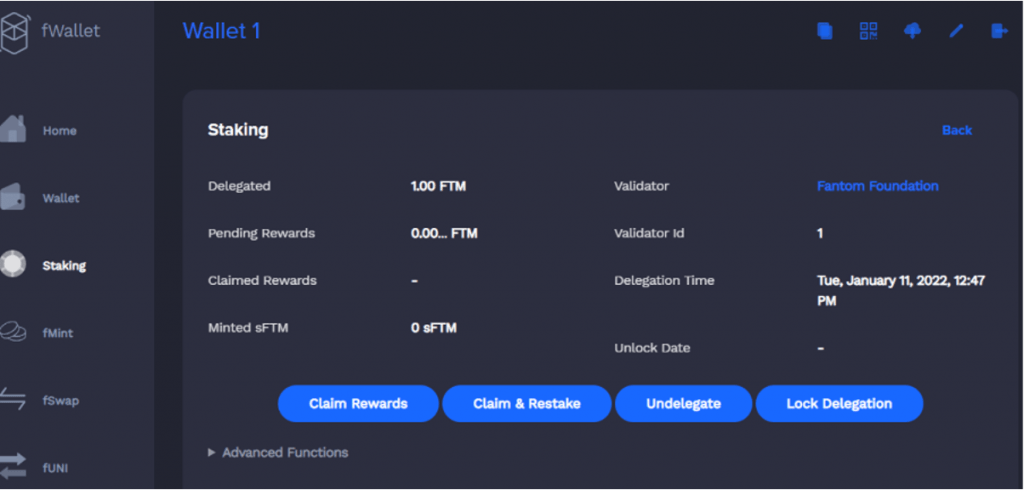This screenshot has height=490, width=1024.
Task: Click the Back link
Action: point(956,130)
